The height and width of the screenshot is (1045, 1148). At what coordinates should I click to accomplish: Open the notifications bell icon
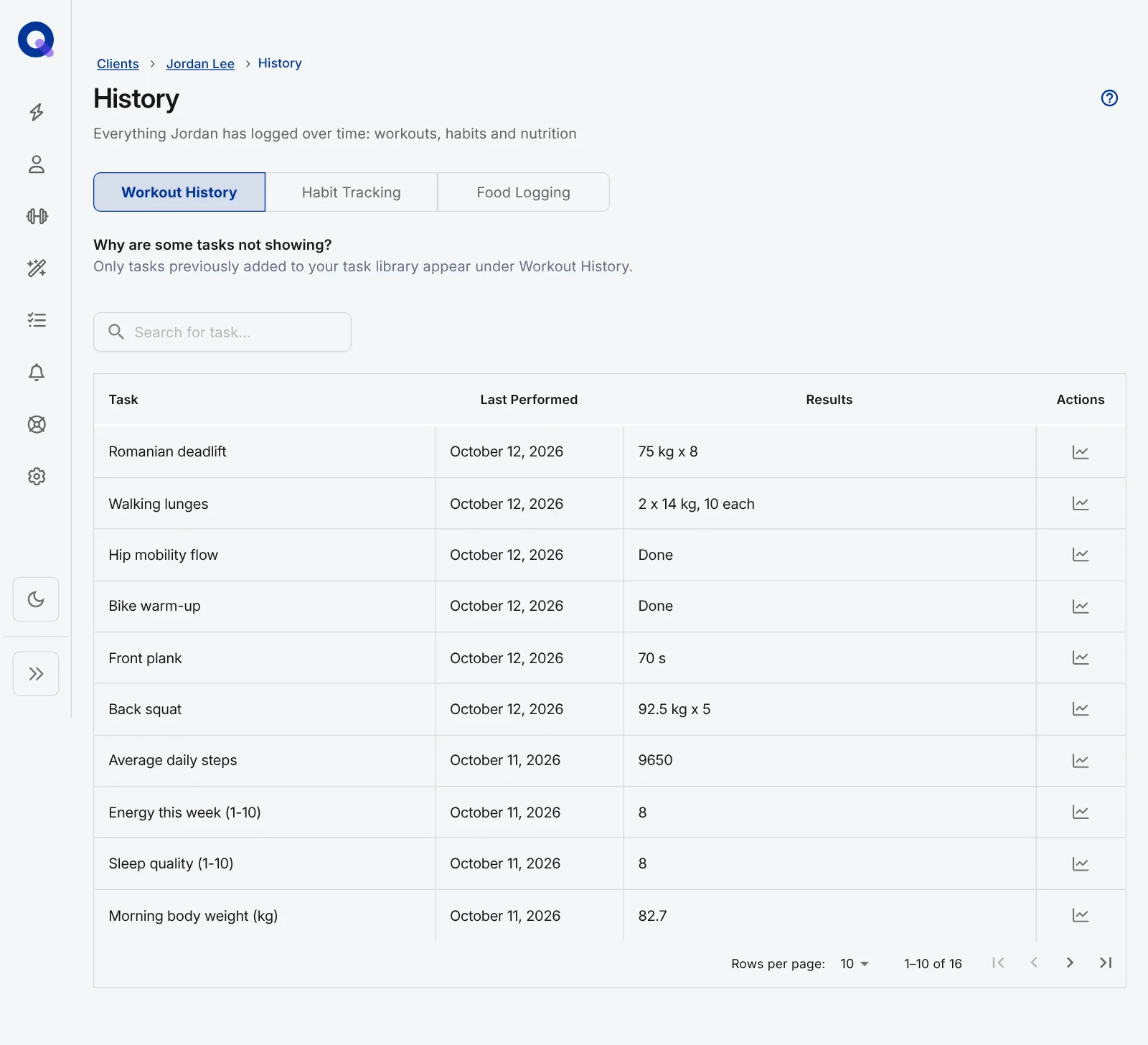tap(37, 372)
